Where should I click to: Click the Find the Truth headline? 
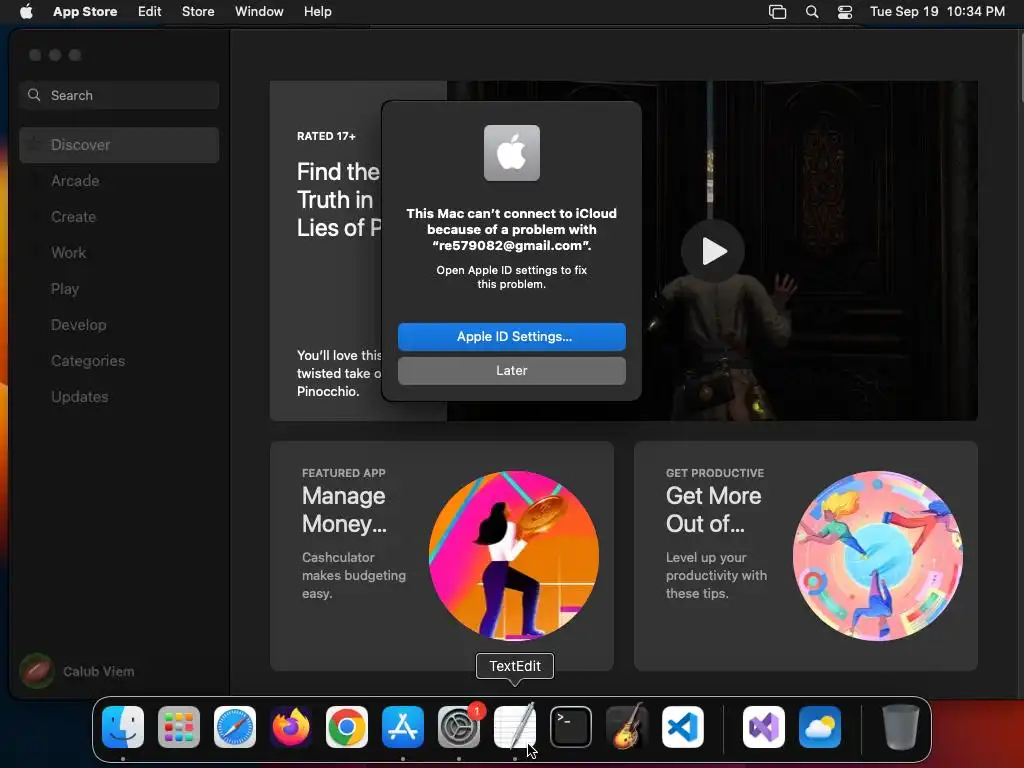(x=339, y=200)
